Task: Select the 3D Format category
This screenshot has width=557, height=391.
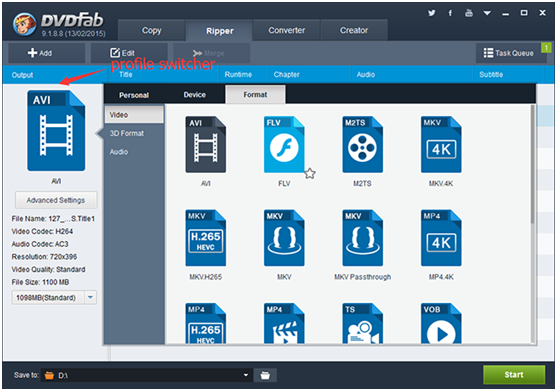Action: coord(127,133)
